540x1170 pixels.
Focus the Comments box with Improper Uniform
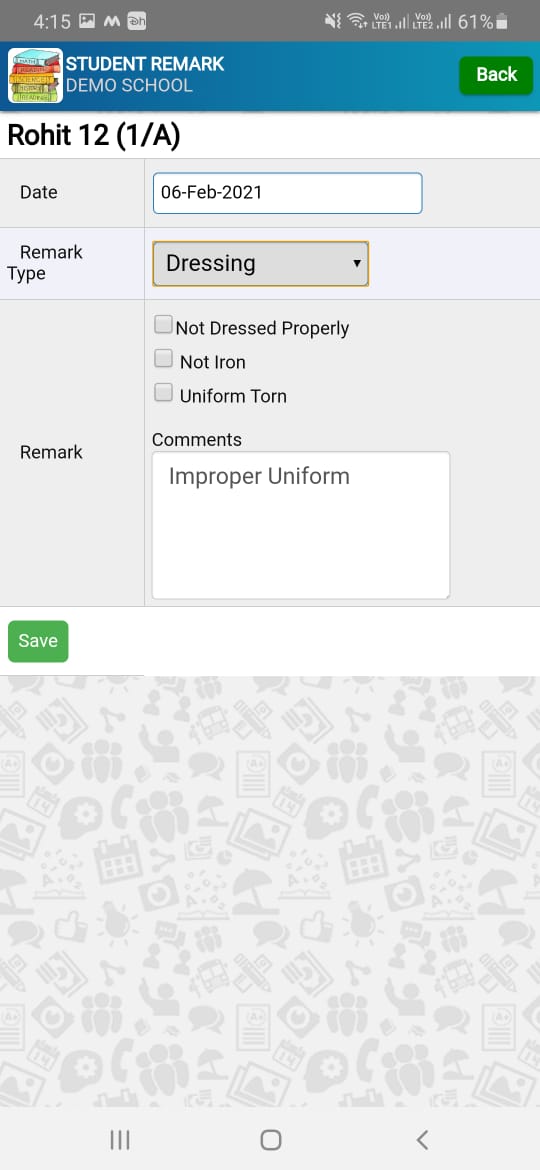[301, 525]
